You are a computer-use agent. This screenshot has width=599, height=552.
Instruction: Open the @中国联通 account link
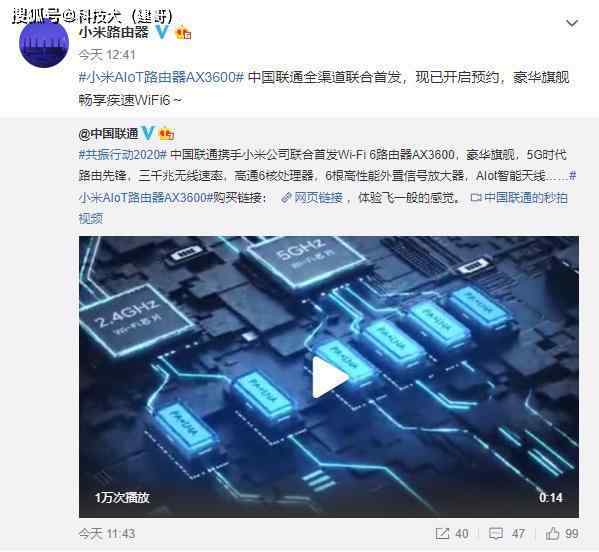tap(108, 134)
